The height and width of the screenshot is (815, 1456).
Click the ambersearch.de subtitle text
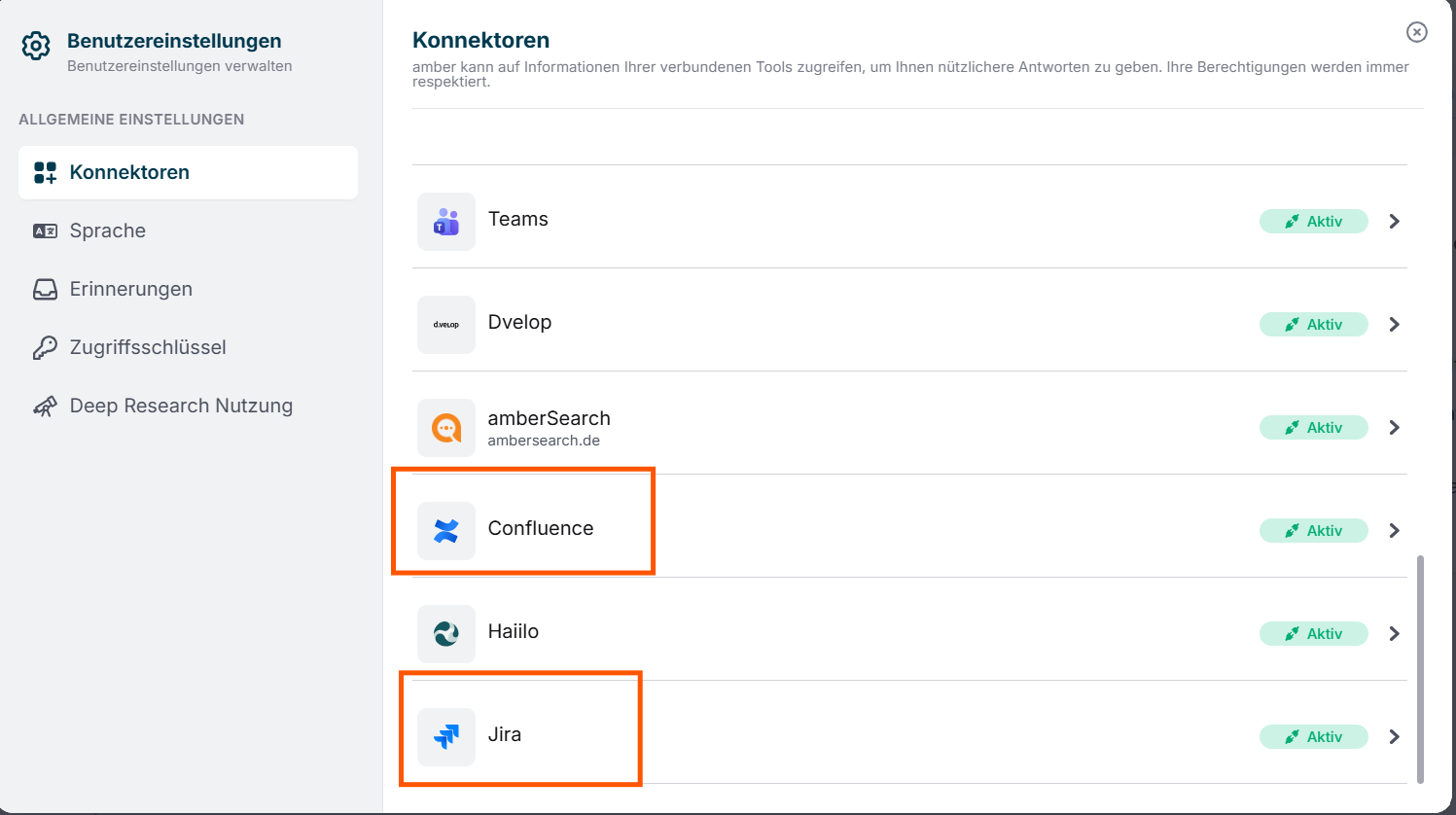[x=544, y=441]
